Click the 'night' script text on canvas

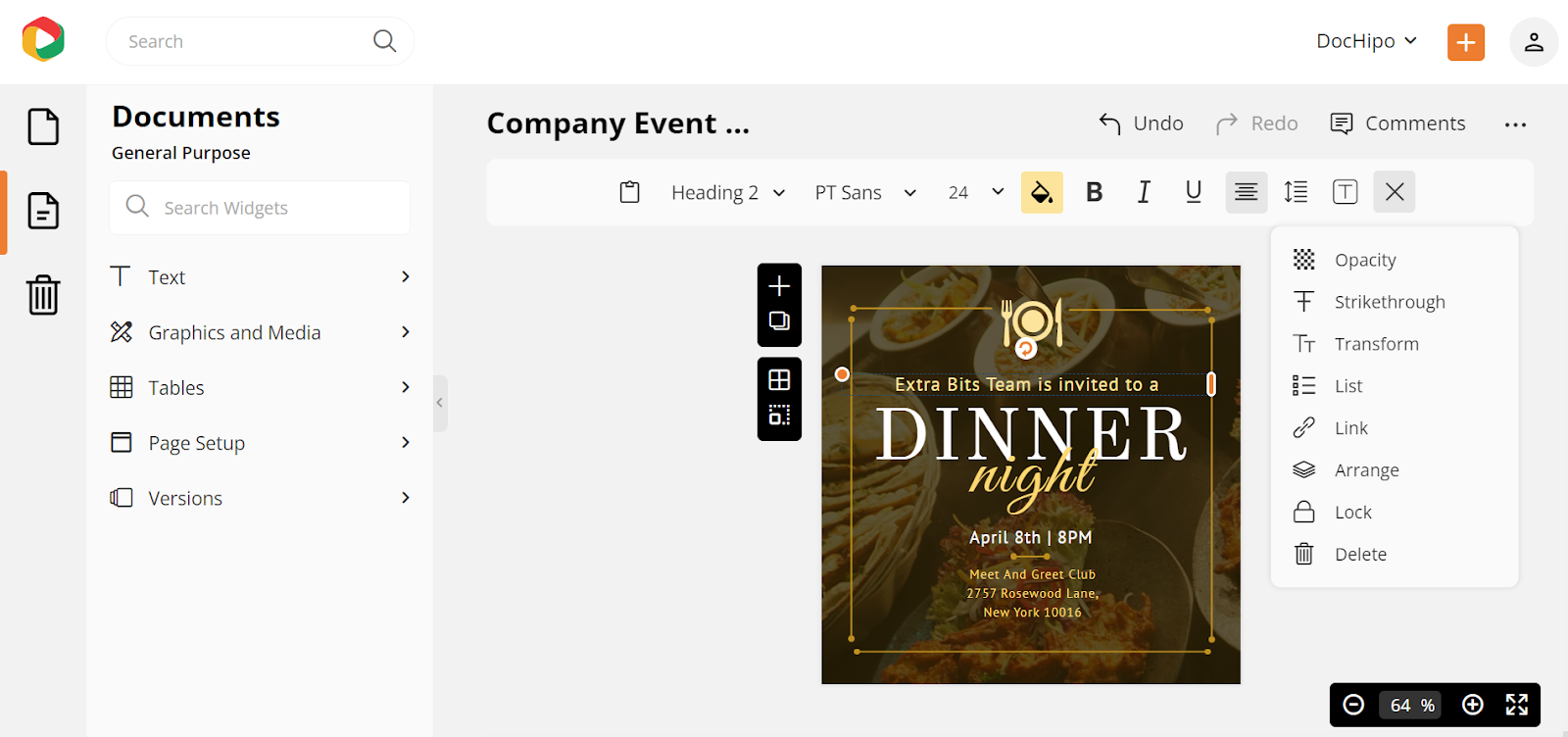tap(1032, 479)
